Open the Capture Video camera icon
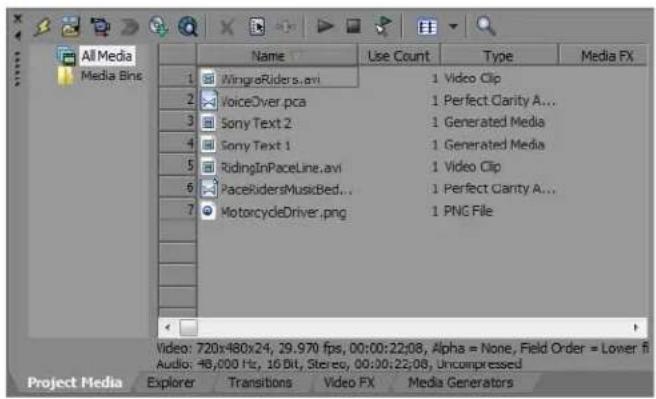 [100, 27]
